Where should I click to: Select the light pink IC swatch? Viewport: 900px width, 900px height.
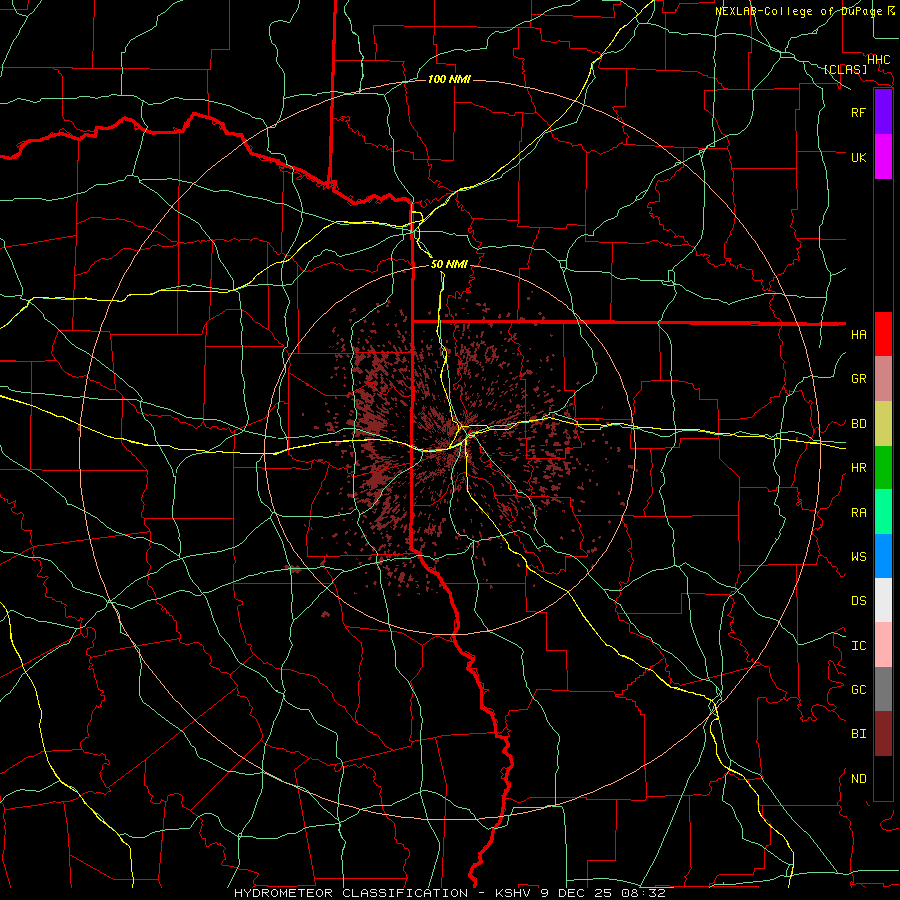tap(883, 645)
